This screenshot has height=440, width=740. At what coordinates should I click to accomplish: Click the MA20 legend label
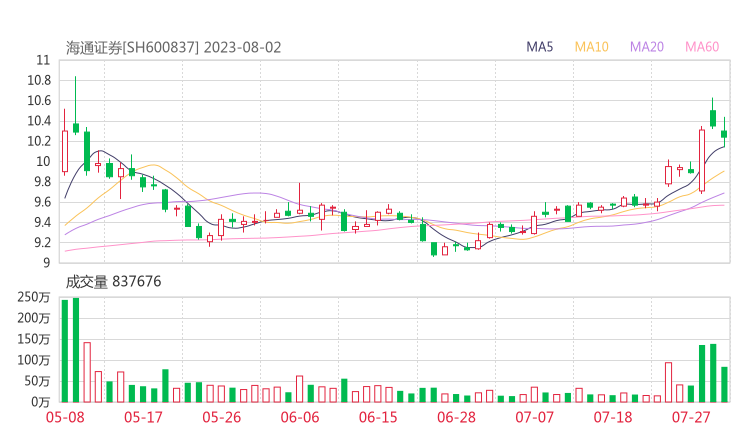point(647,47)
